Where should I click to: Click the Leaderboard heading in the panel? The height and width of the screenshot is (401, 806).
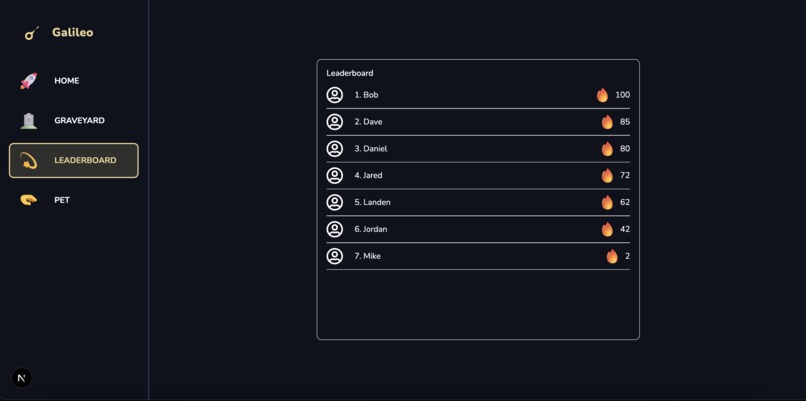coord(350,73)
